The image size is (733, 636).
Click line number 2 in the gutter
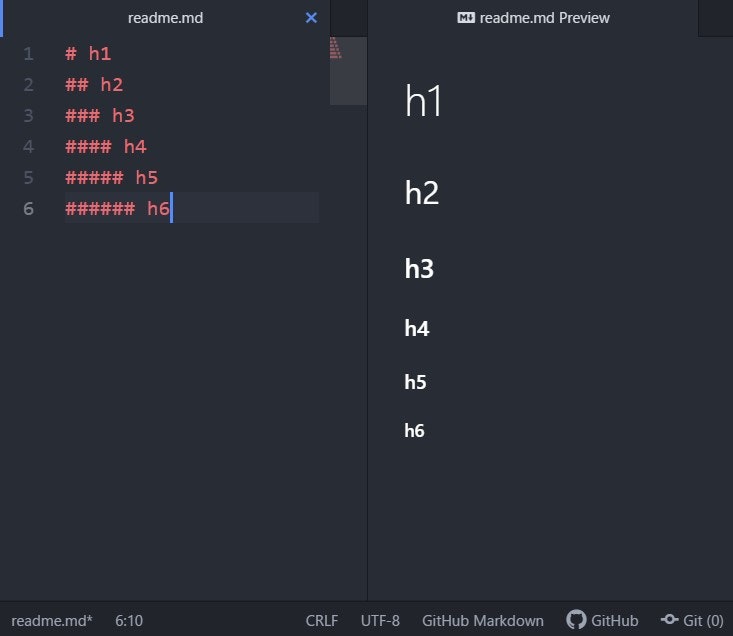click(28, 85)
